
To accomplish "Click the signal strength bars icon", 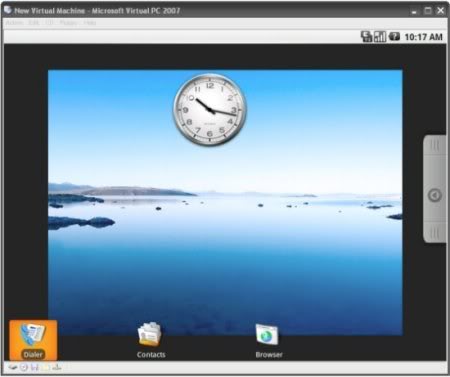I will click(x=380, y=37).
